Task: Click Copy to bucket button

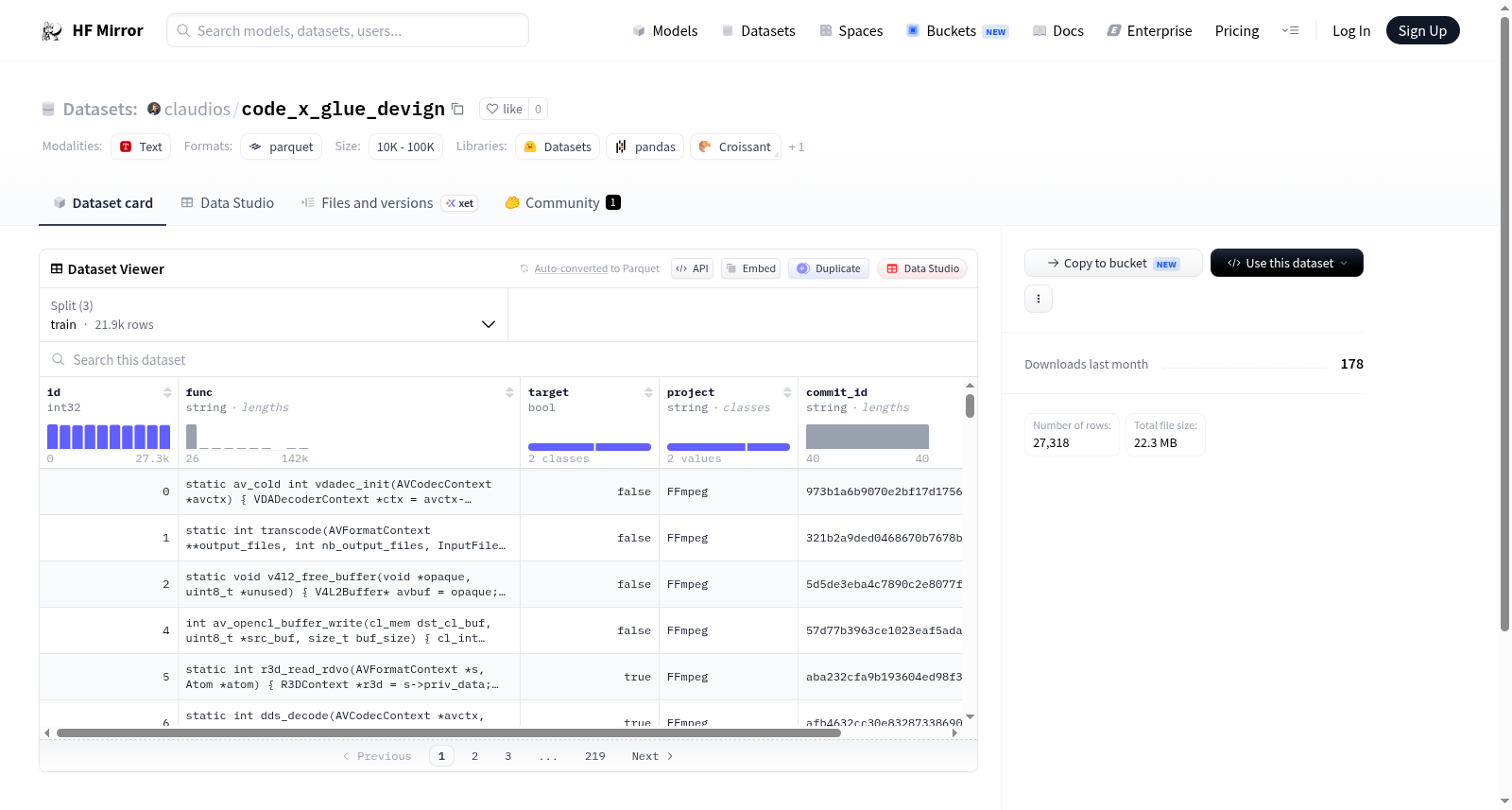Action: pos(1113,263)
